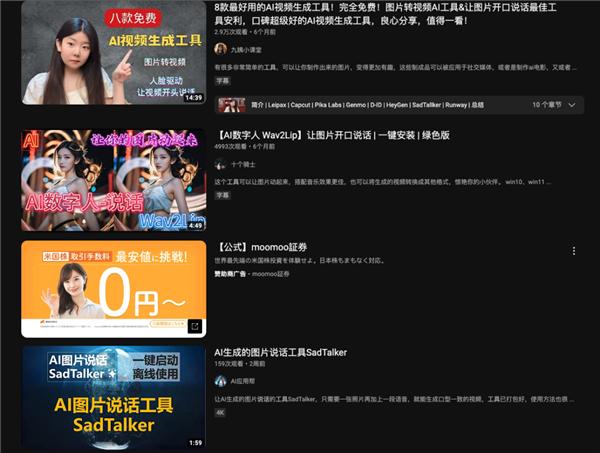Open the 九姨小课堂 channel name

[x=246, y=50]
